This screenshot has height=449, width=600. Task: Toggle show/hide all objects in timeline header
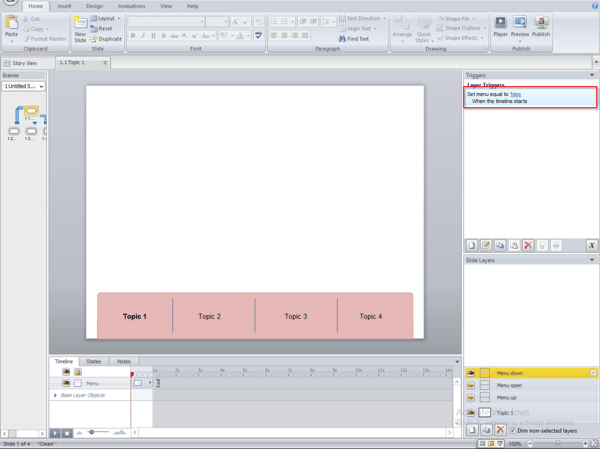pyautogui.click(x=66, y=372)
